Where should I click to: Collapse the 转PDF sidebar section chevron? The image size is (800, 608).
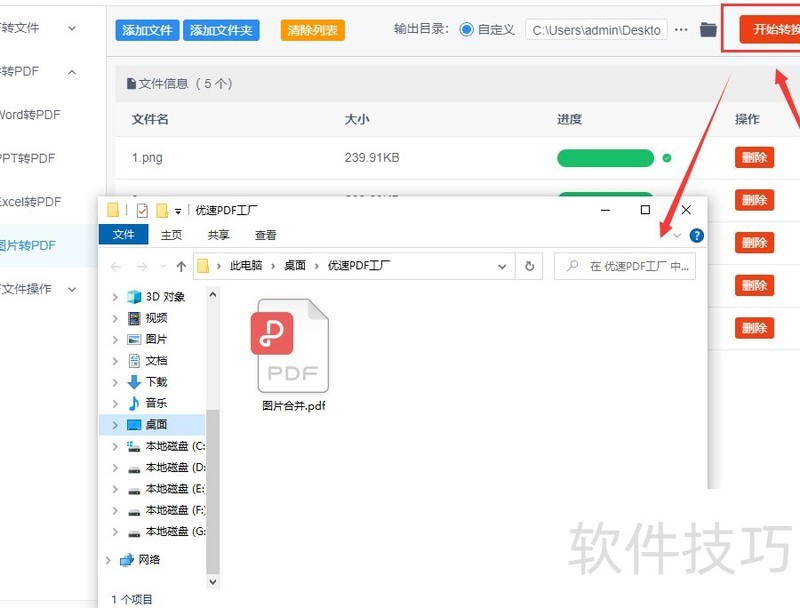(x=72, y=72)
